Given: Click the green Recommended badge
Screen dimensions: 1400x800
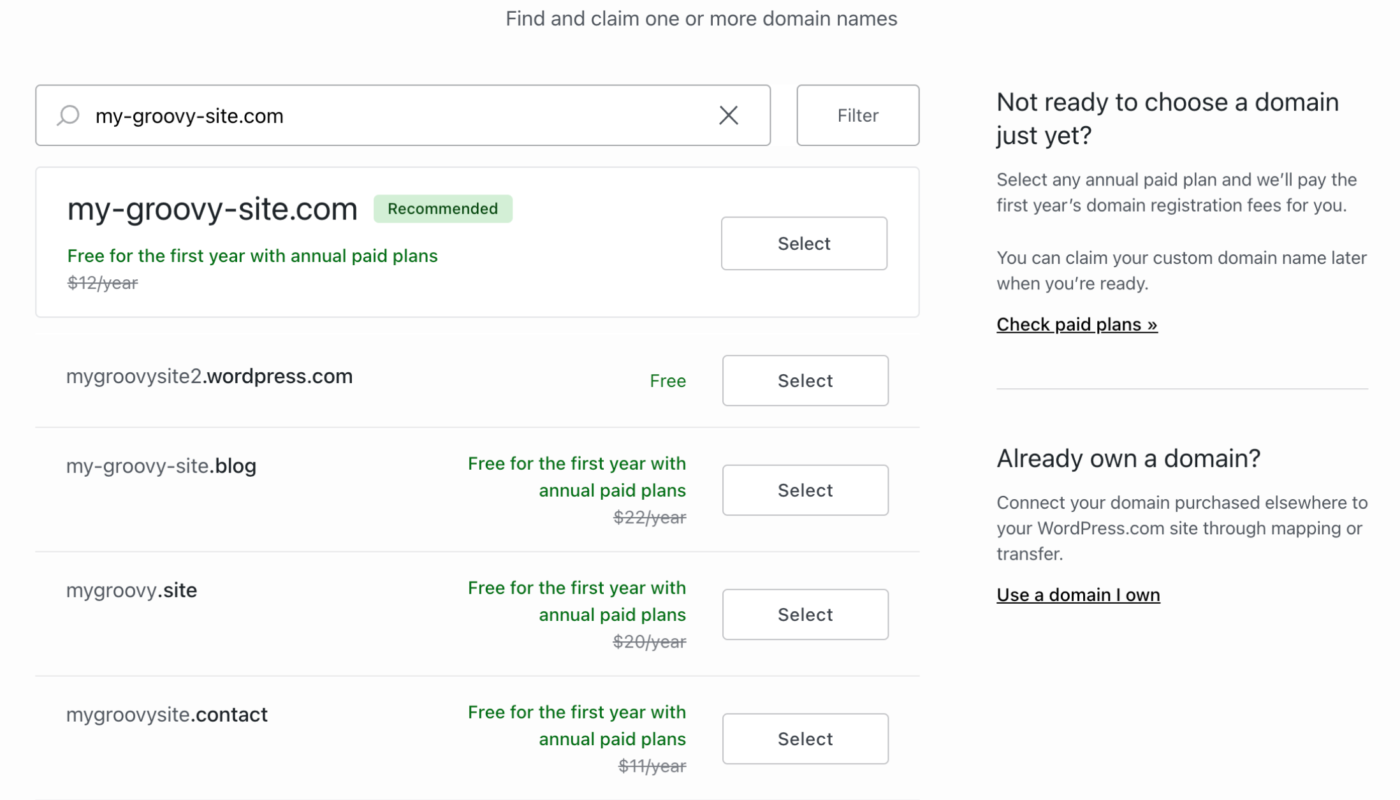Looking at the screenshot, I should [442, 209].
